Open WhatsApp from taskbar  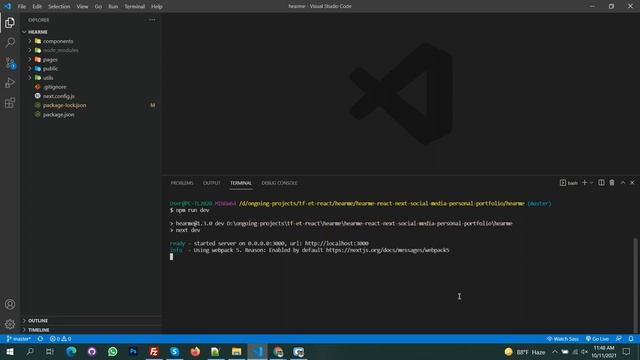(113, 351)
